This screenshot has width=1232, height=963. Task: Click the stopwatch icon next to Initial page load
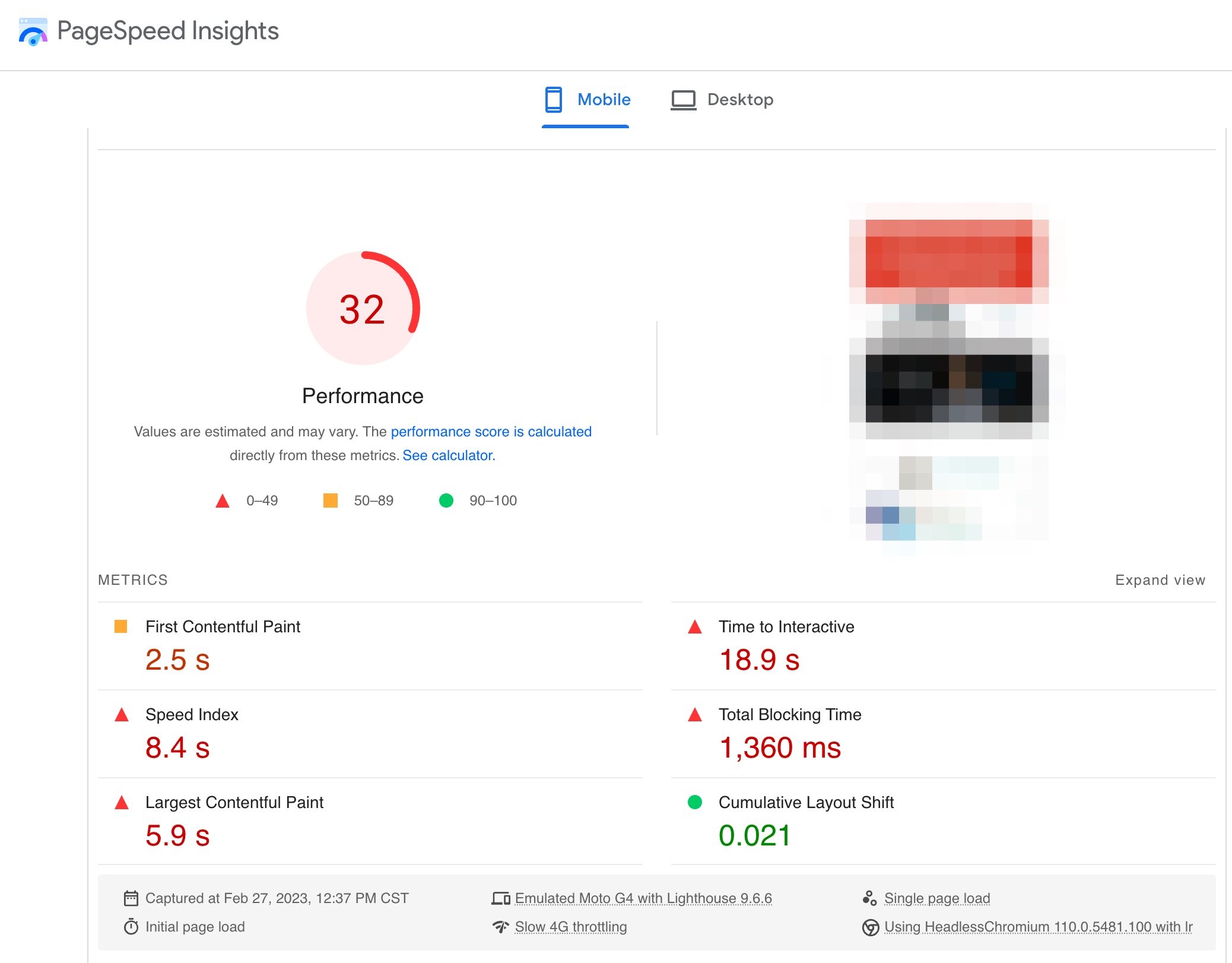(131, 927)
